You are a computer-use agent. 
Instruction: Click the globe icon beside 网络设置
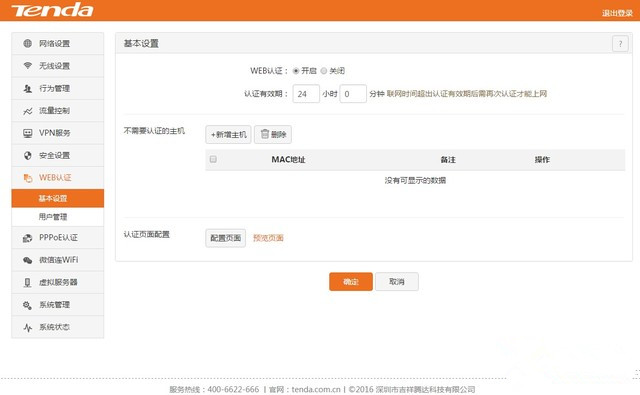point(27,43)
